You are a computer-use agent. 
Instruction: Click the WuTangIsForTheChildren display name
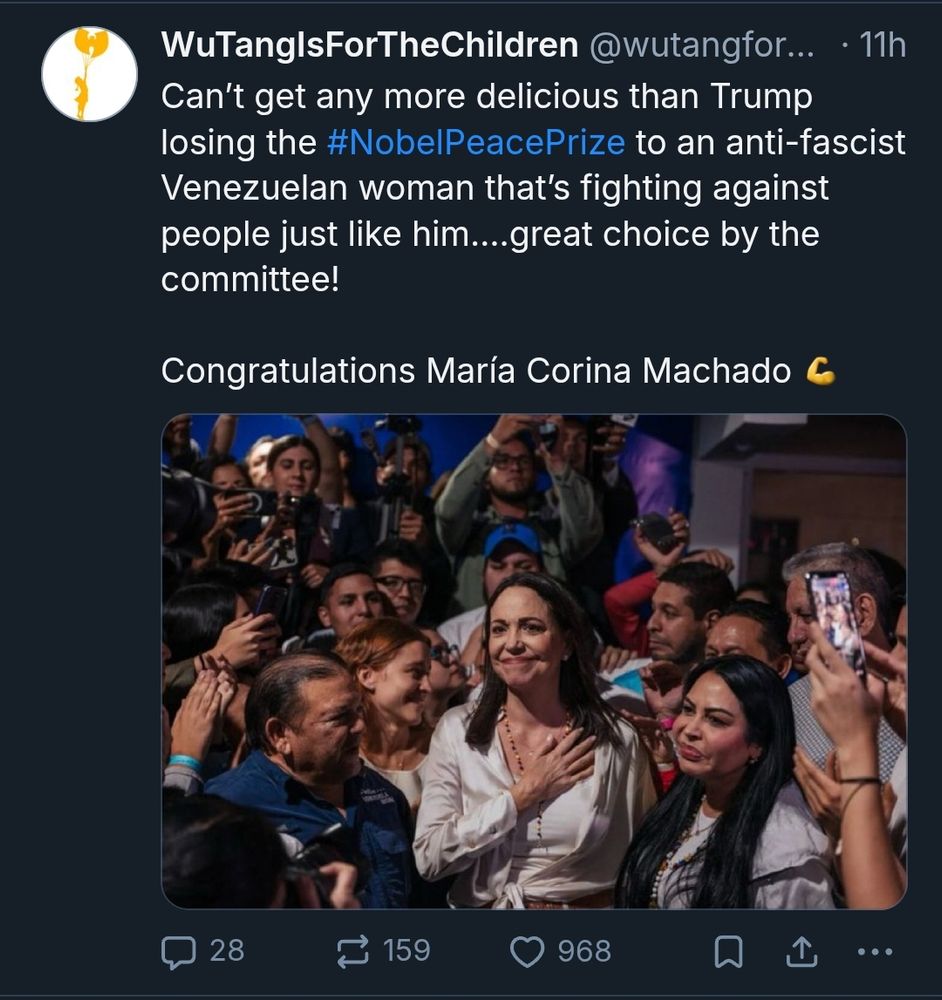click(369, 45)
